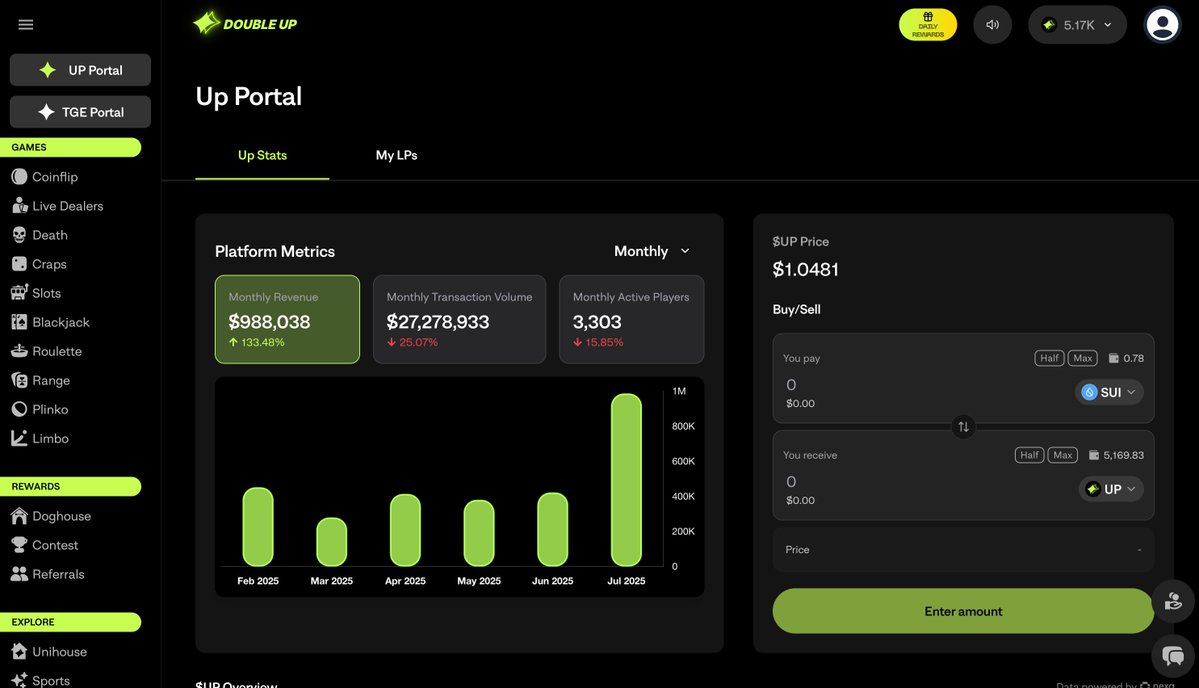Select Monthly Active Players card
The image size is (1199, 688).
(632, 319)
